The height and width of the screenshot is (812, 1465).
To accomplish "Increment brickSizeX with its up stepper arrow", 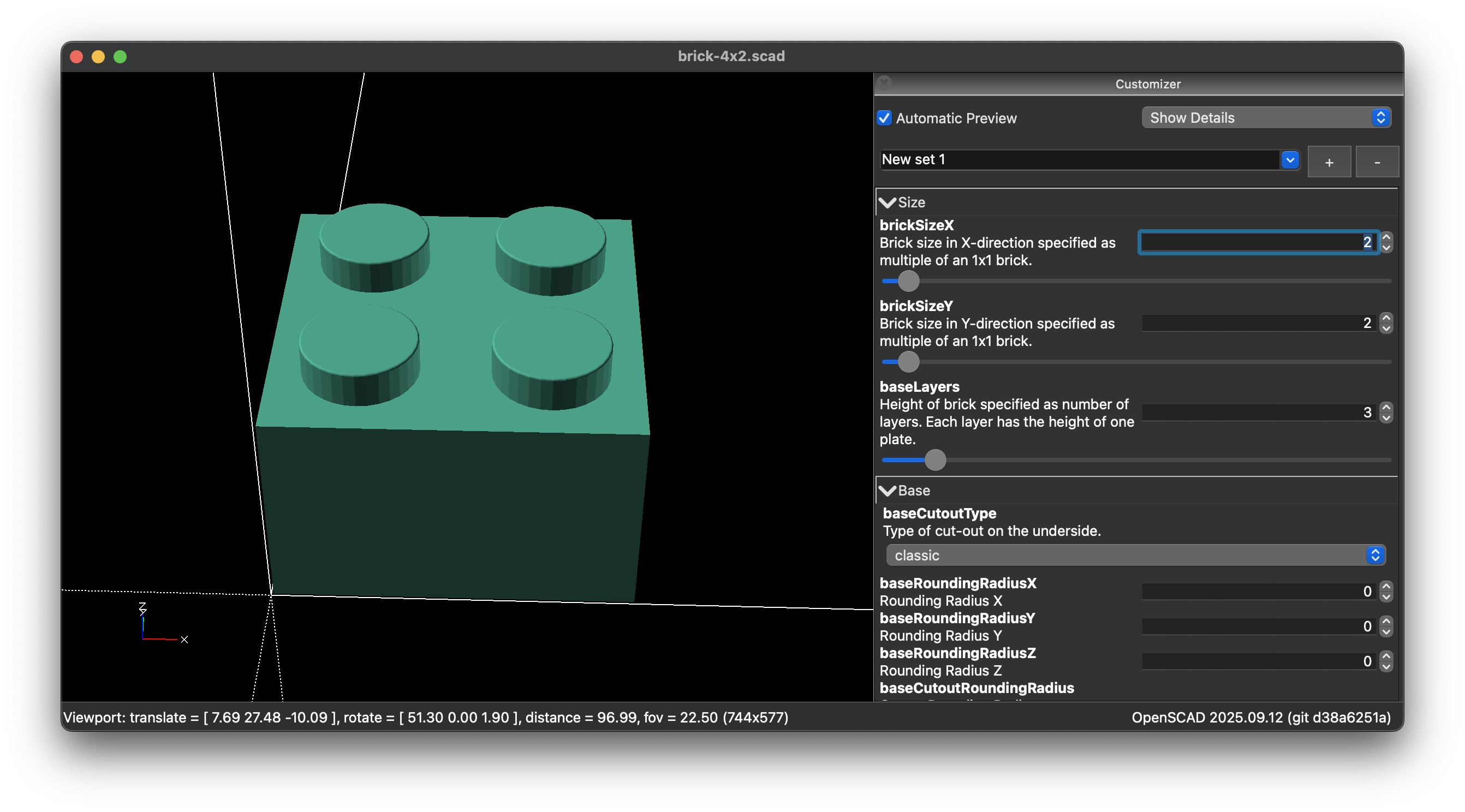I will coord(1386,238).
